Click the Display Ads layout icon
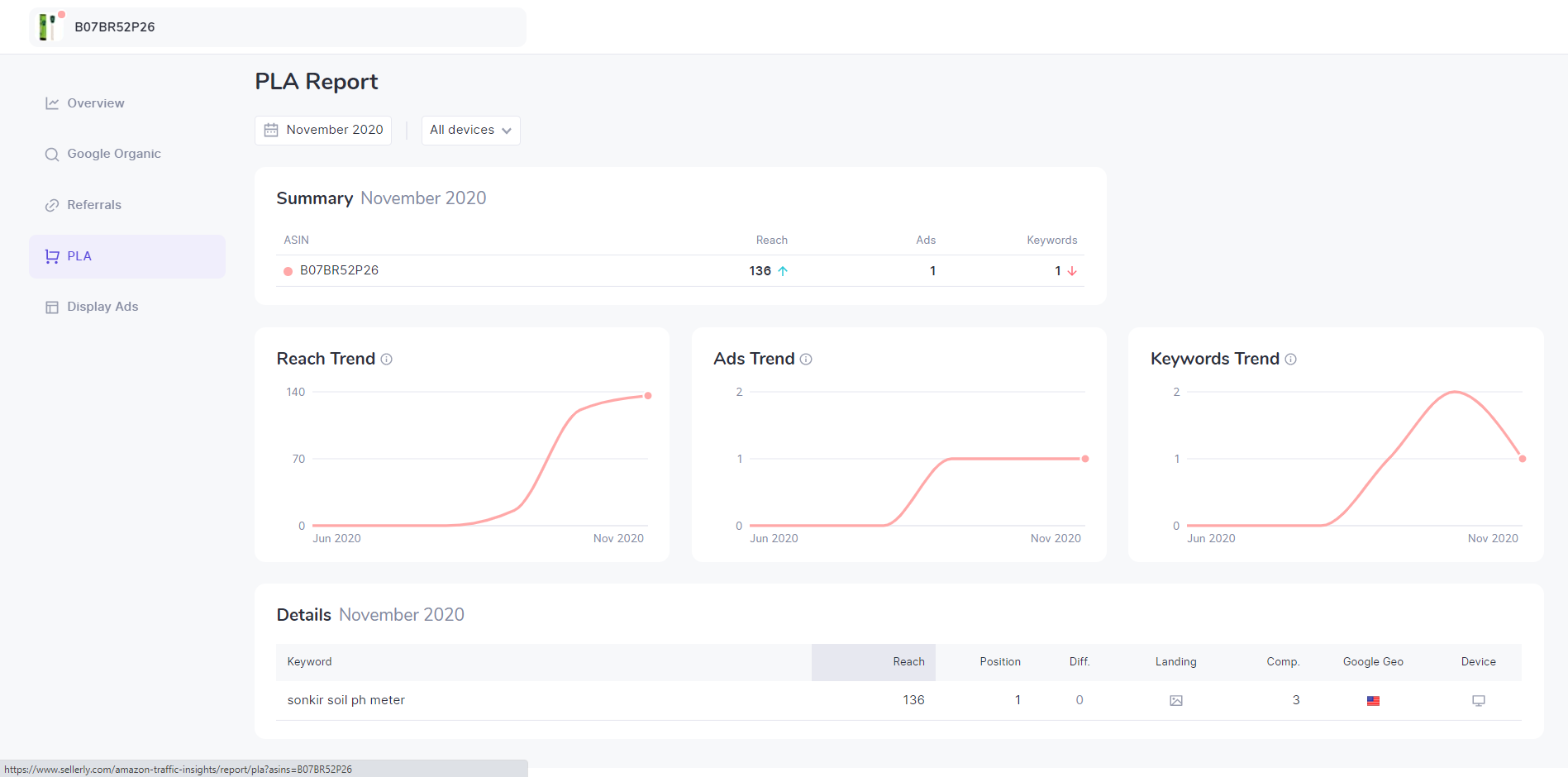The image size is (1568, 777). pos(52,307)
